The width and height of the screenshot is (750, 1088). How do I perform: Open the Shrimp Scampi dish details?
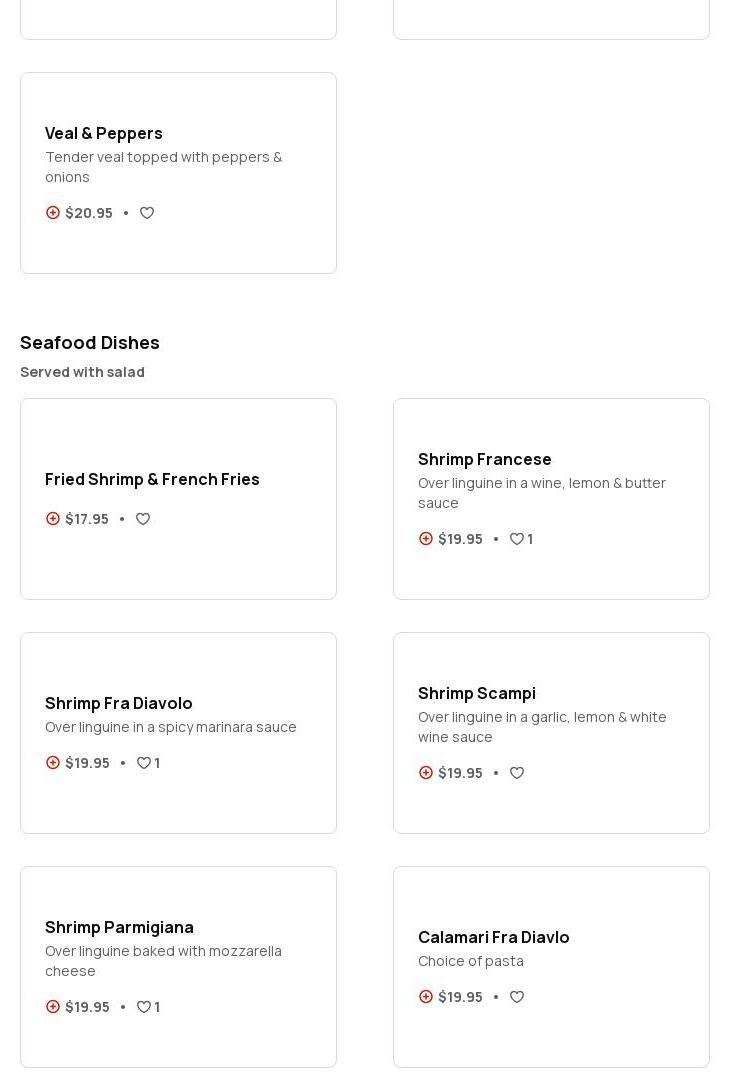click(x=476, y=693)
